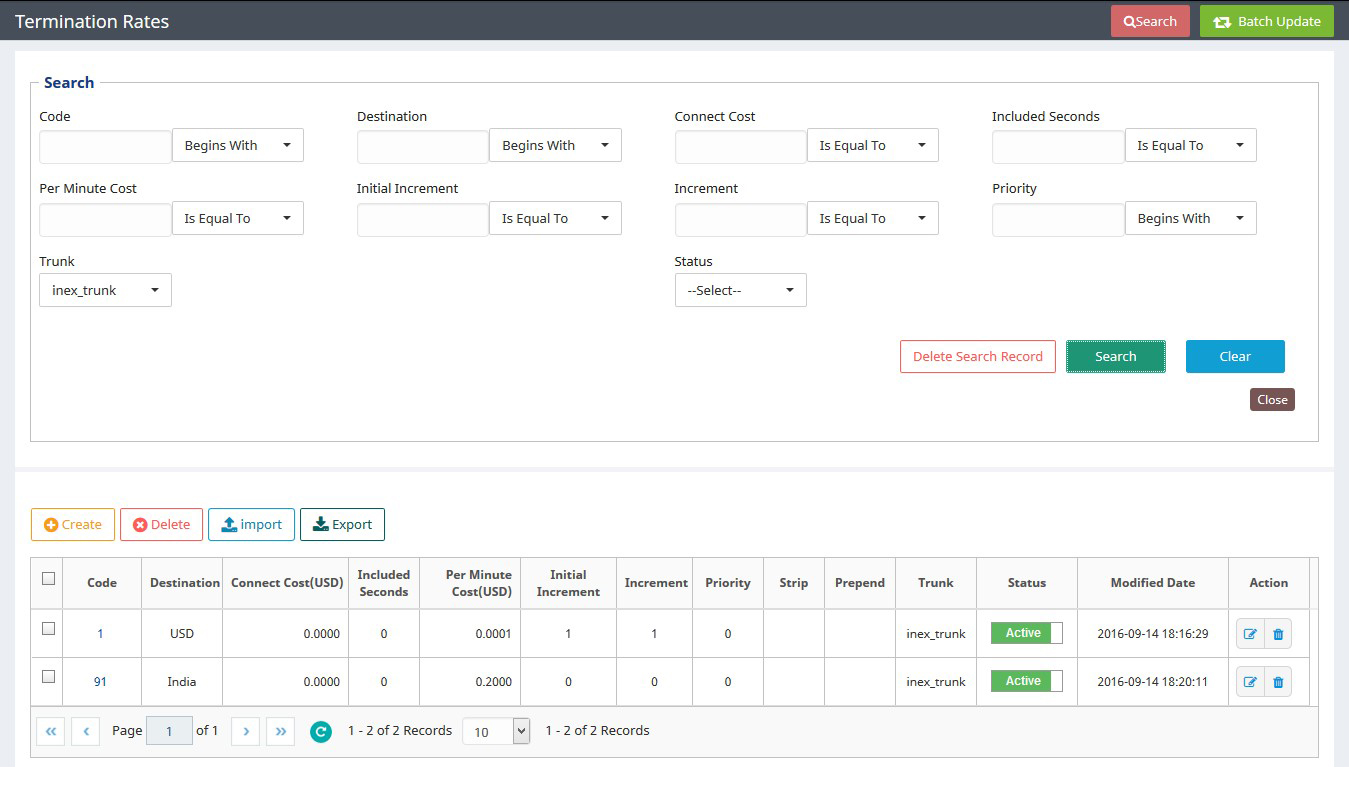The height and width of the screenshot is (787, 1349).
Task: Click the 2016-09-14 18:16:29 date cell
Action: (x=1153, y=634)
